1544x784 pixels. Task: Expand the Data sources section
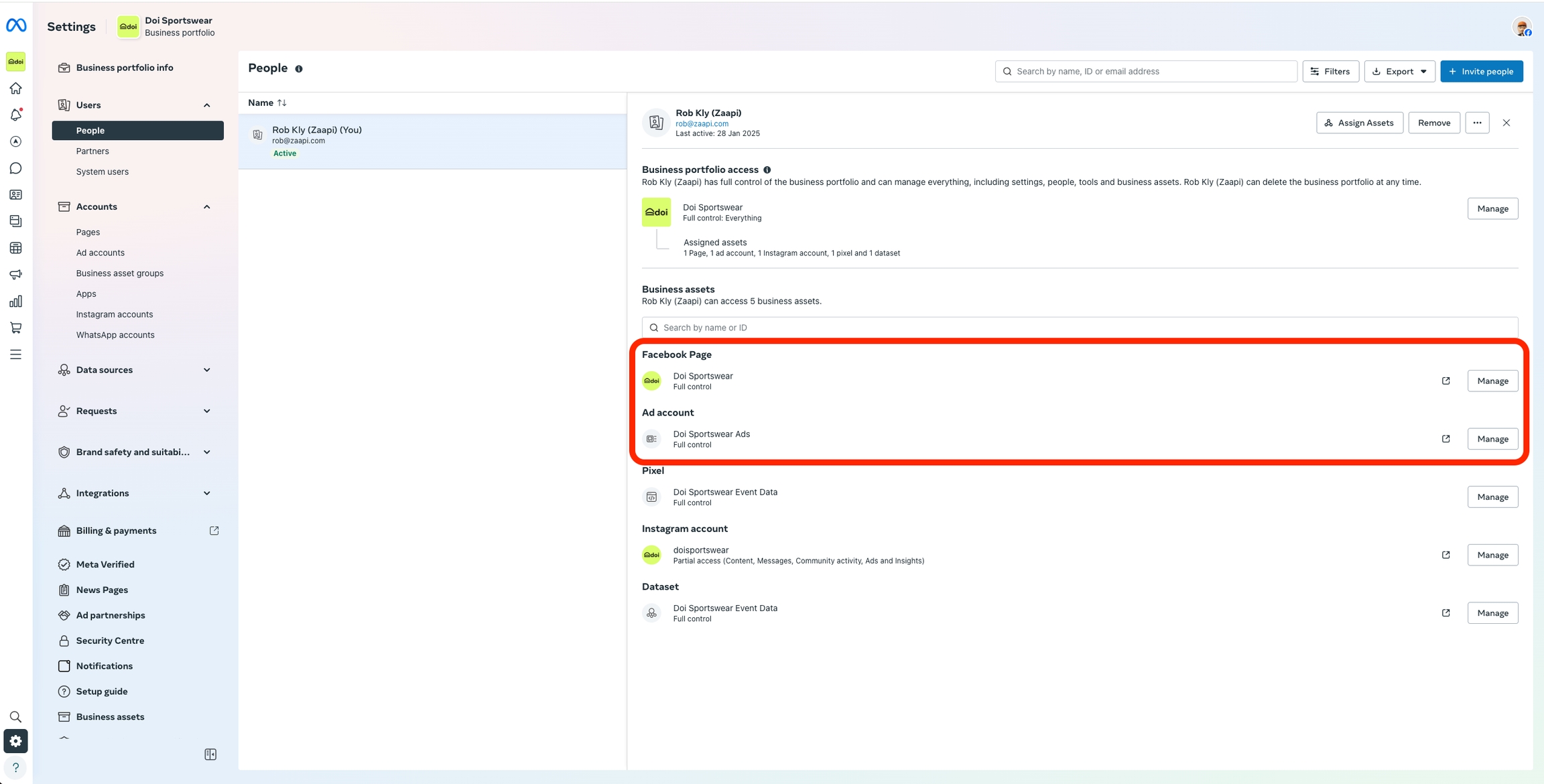pos(206,370)
